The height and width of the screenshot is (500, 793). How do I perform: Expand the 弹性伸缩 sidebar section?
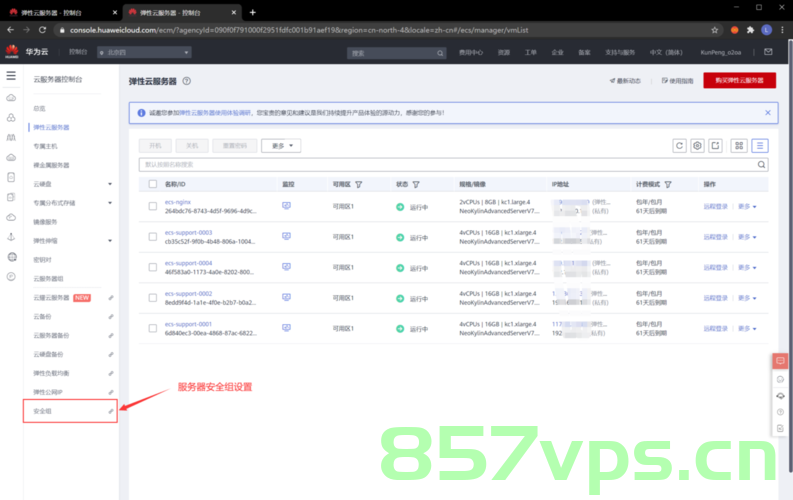[110, 241]
